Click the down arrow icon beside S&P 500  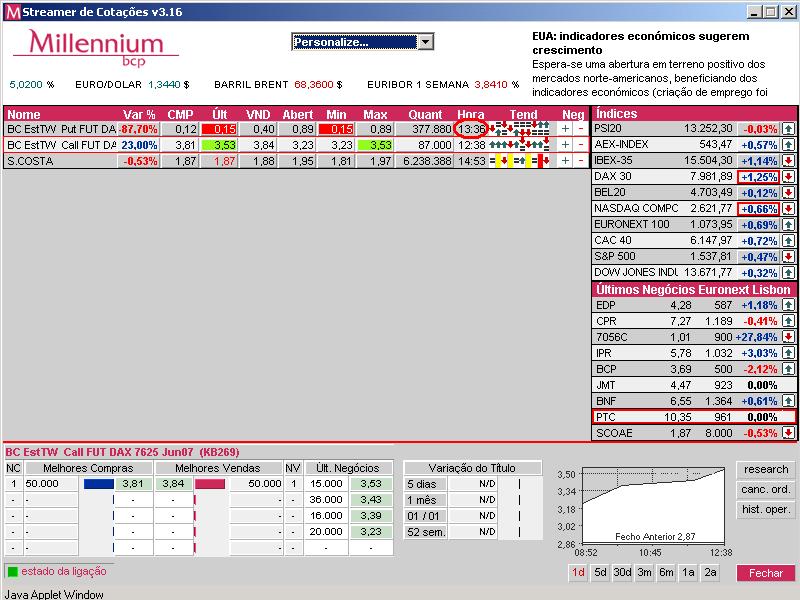tap(788, 257)
